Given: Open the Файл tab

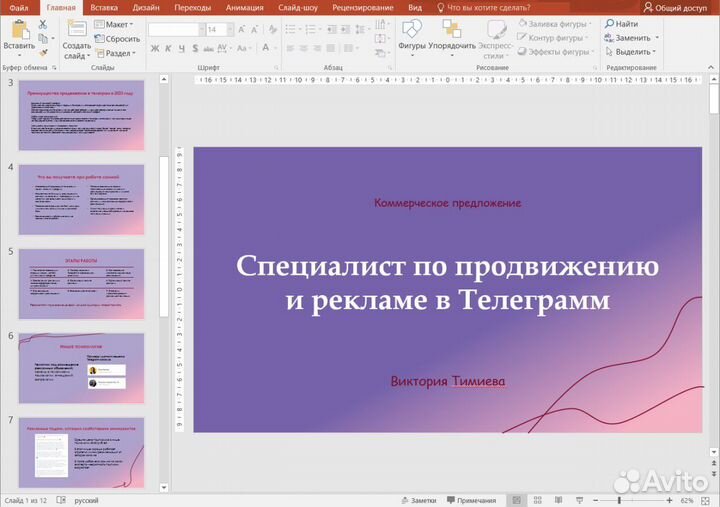Looking at the screenshot, I should (19, 8).
